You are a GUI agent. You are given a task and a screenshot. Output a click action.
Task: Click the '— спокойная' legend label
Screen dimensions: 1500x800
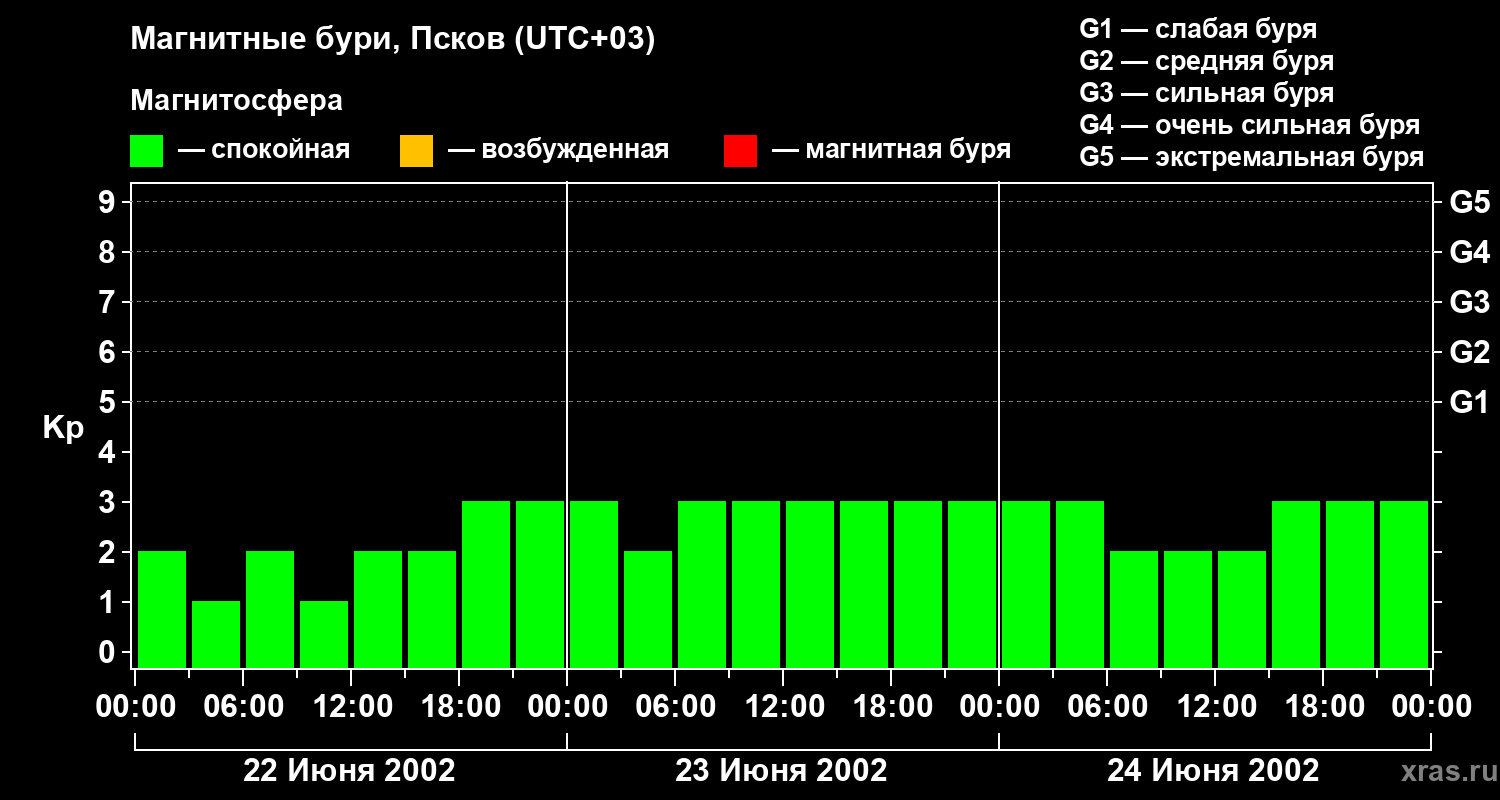click(x=264, y=150)
